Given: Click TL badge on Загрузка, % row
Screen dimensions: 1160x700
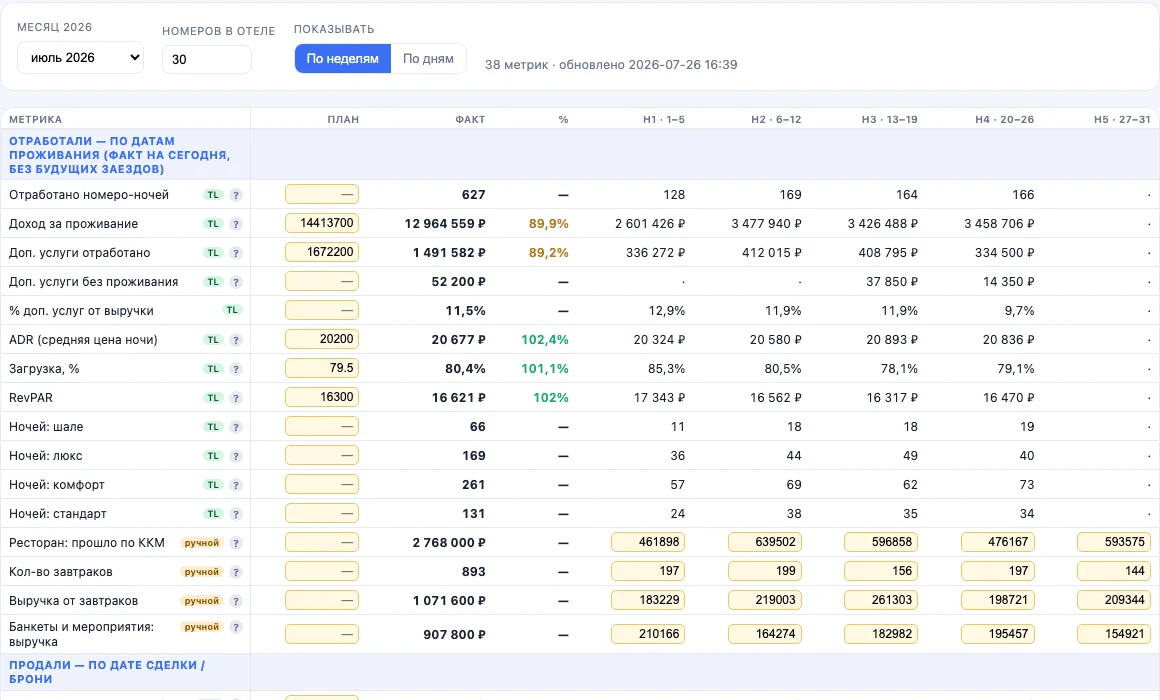Looking at the screenshot, I should (213, 368).
